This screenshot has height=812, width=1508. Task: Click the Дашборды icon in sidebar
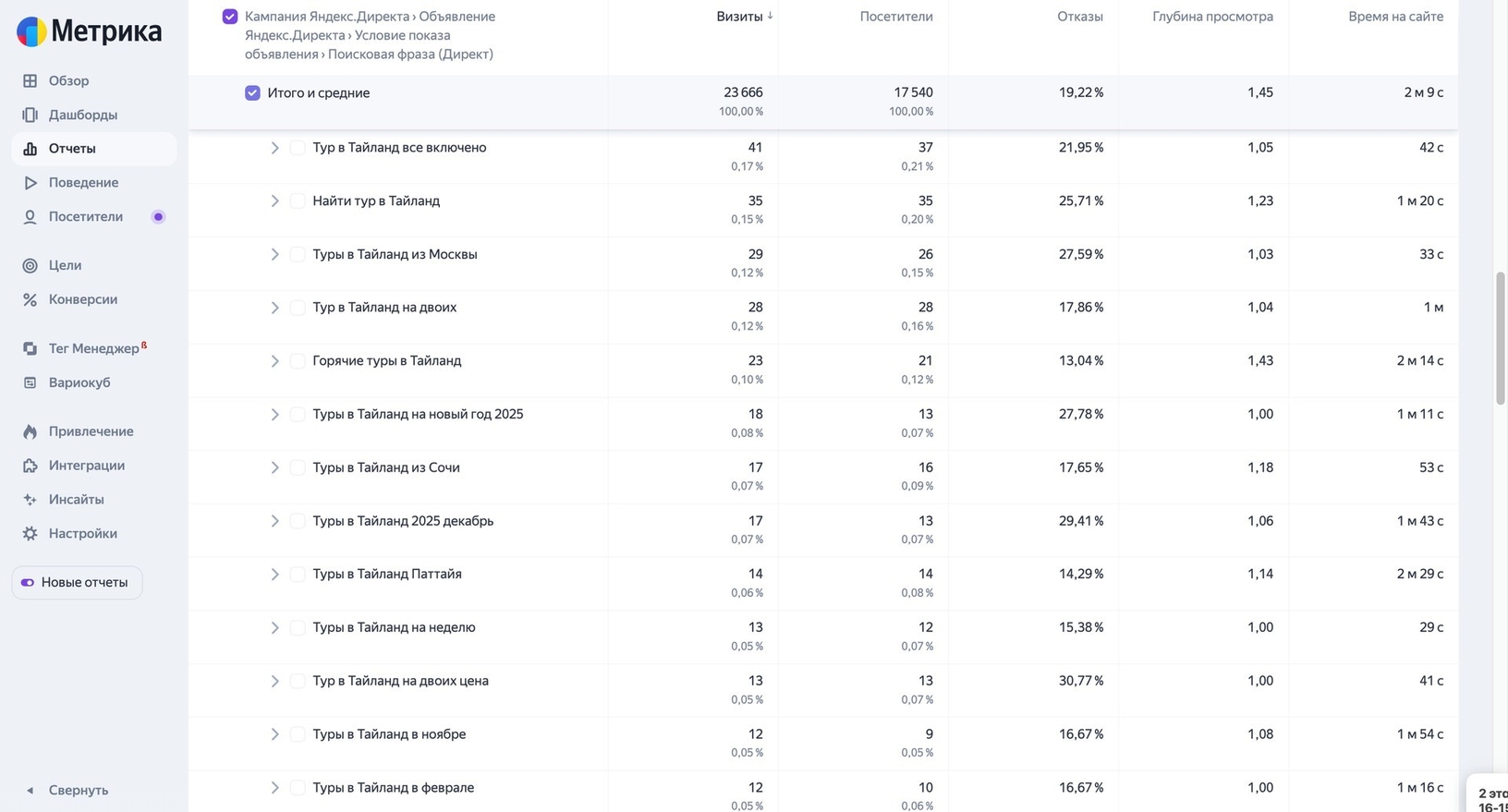(30, 115)
